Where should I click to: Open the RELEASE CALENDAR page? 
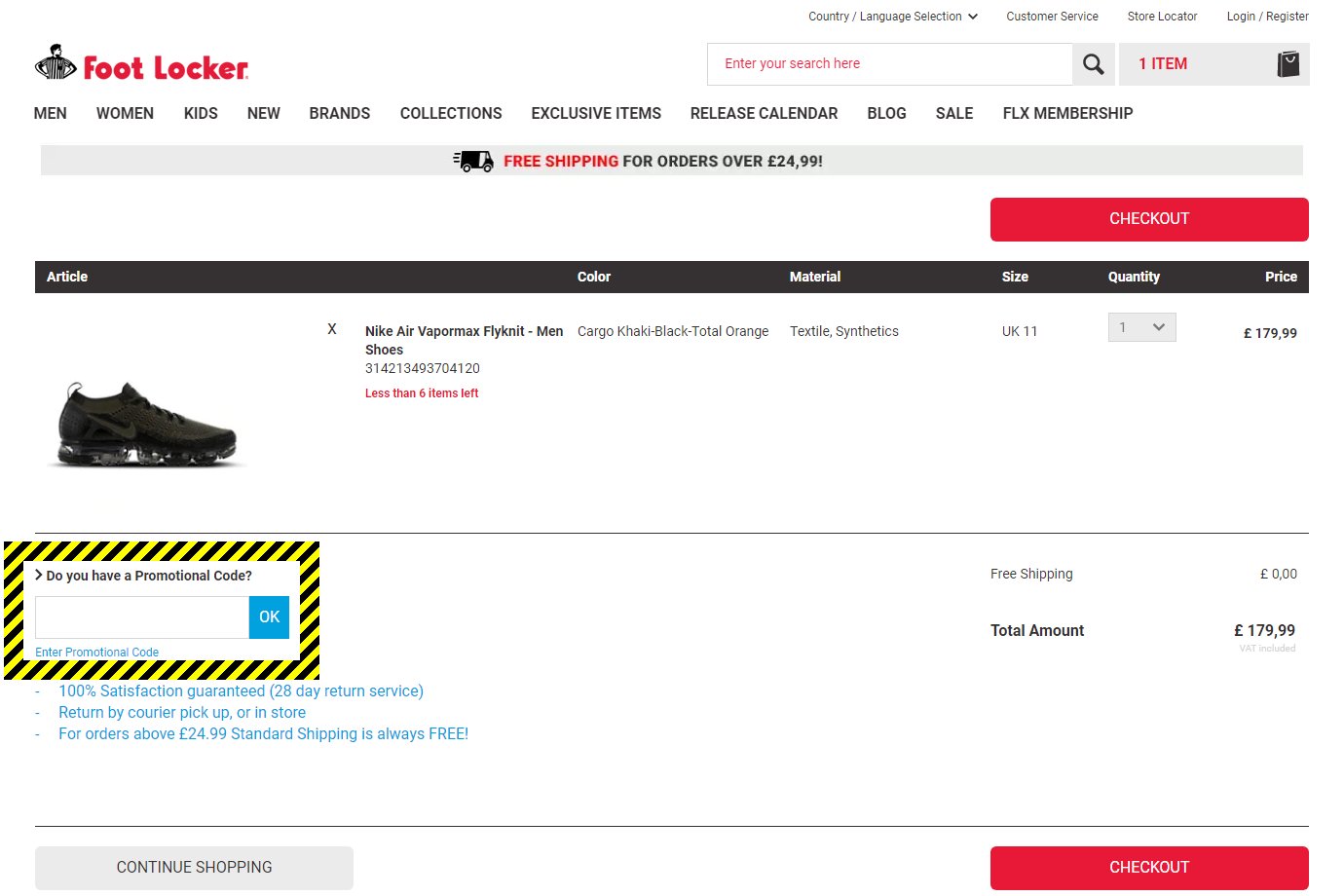[764, 113]
